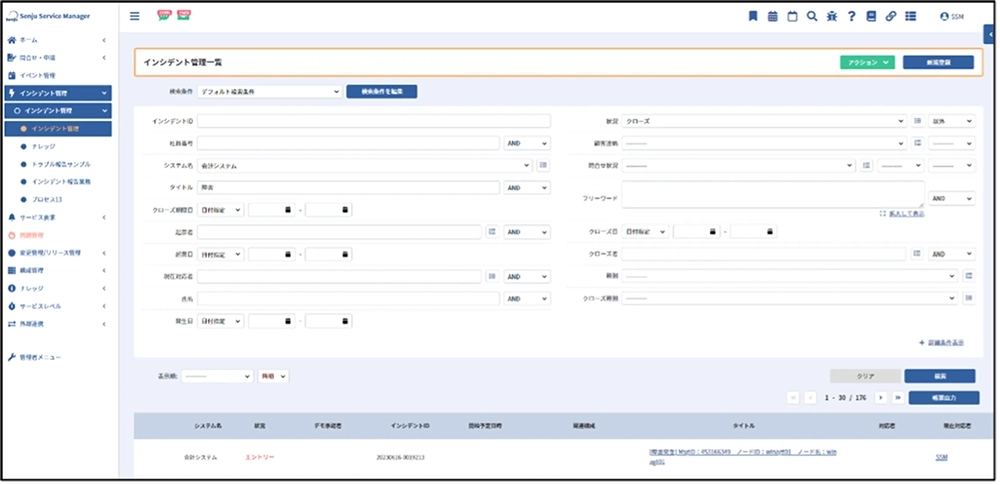Click the クリア button
Viewport: 1000px width, 485px height.
point(865,377)
